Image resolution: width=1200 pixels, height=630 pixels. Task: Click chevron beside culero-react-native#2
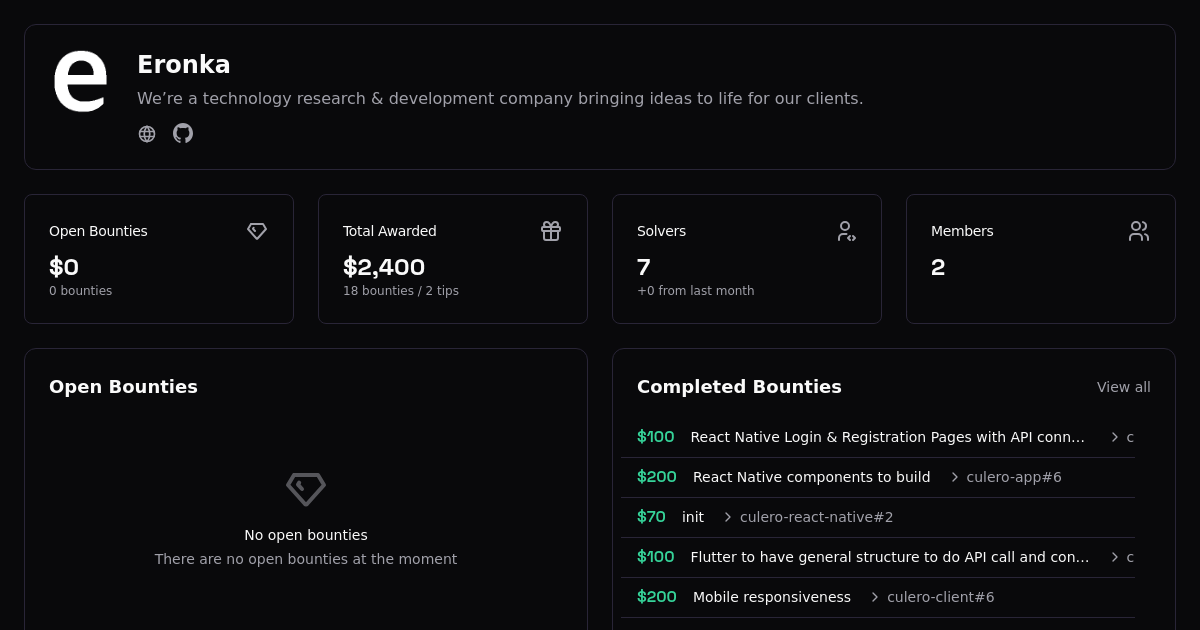tap(728, 517)
